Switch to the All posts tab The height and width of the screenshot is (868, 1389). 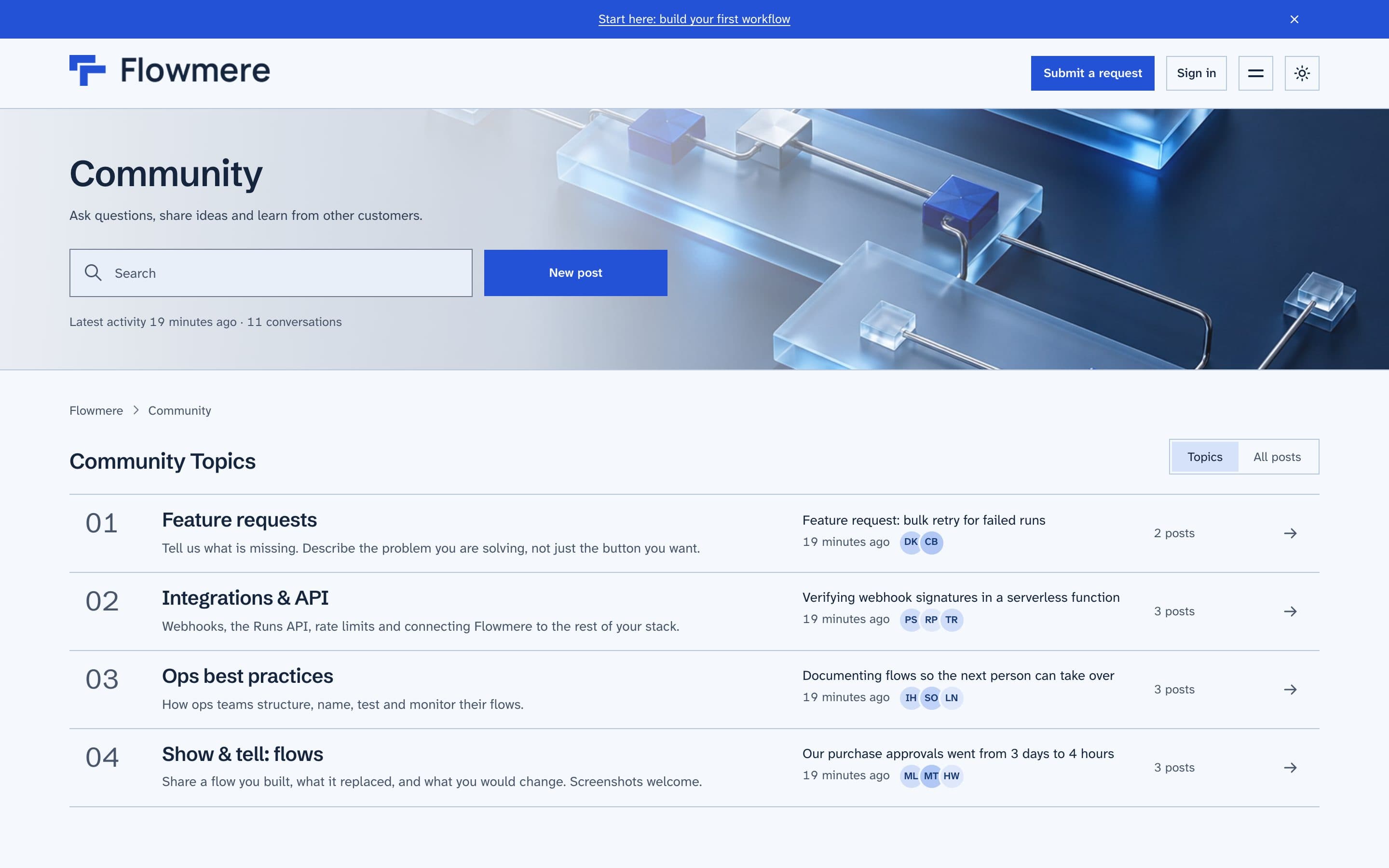1277,457
